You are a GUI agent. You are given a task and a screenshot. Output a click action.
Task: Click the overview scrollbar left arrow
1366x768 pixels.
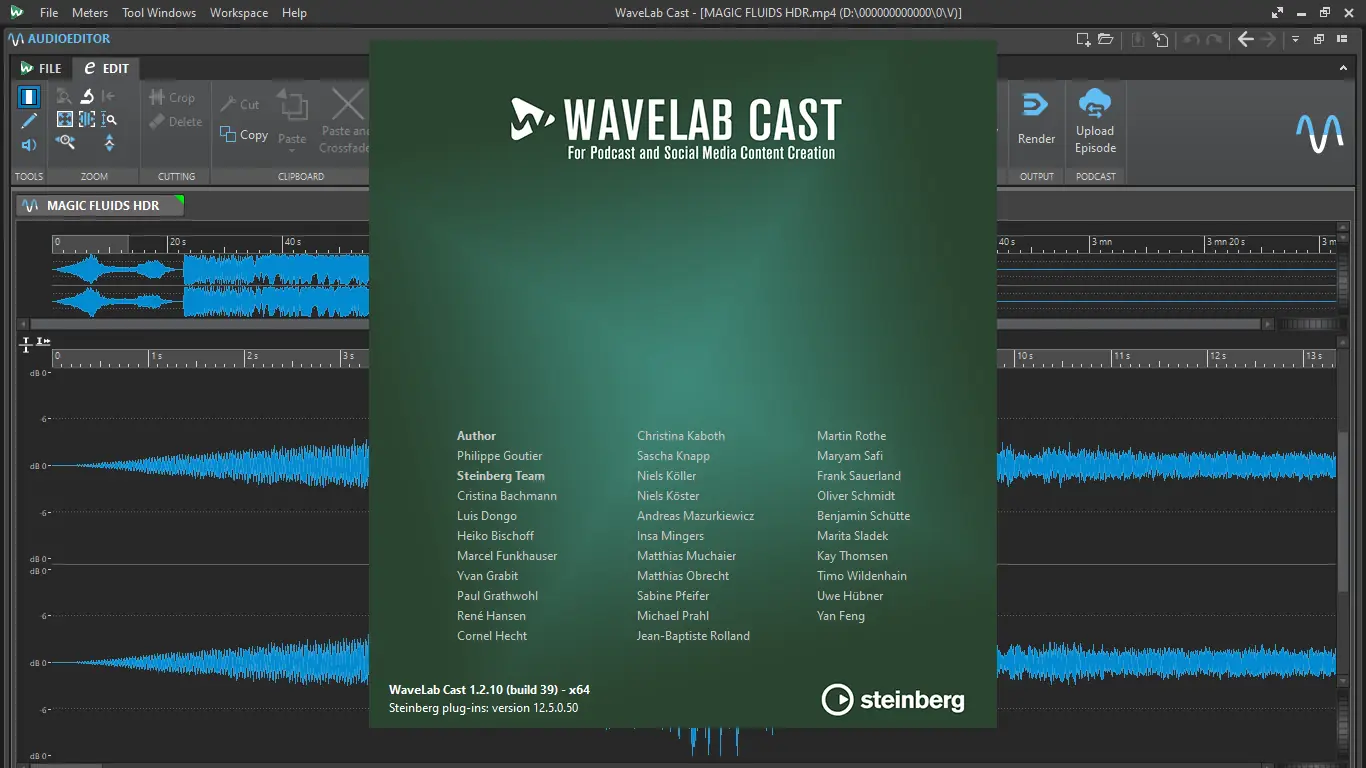[23, 324]
